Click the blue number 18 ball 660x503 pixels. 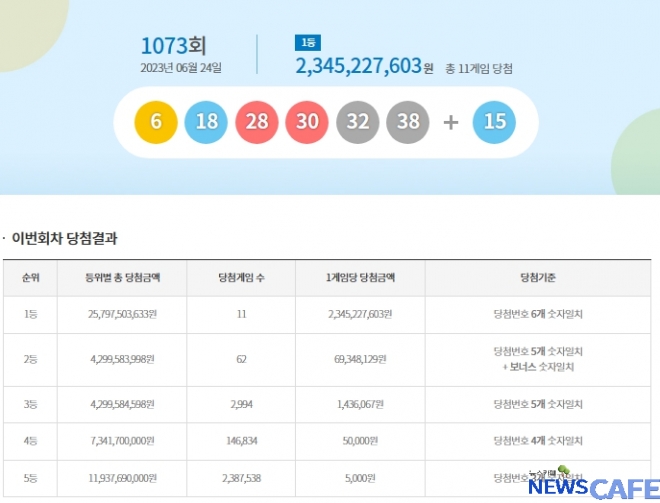206,122
